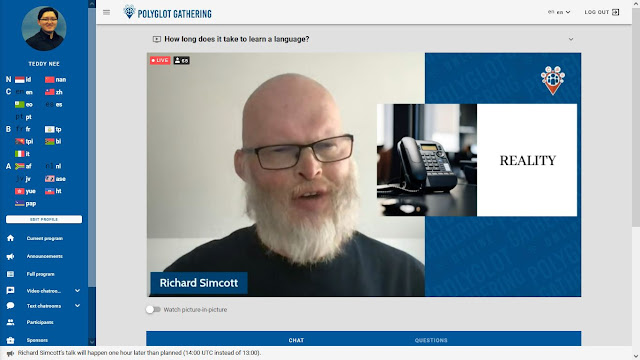Click Teddy Nee profile picture
Screen dimensions: 640x360
44,28
